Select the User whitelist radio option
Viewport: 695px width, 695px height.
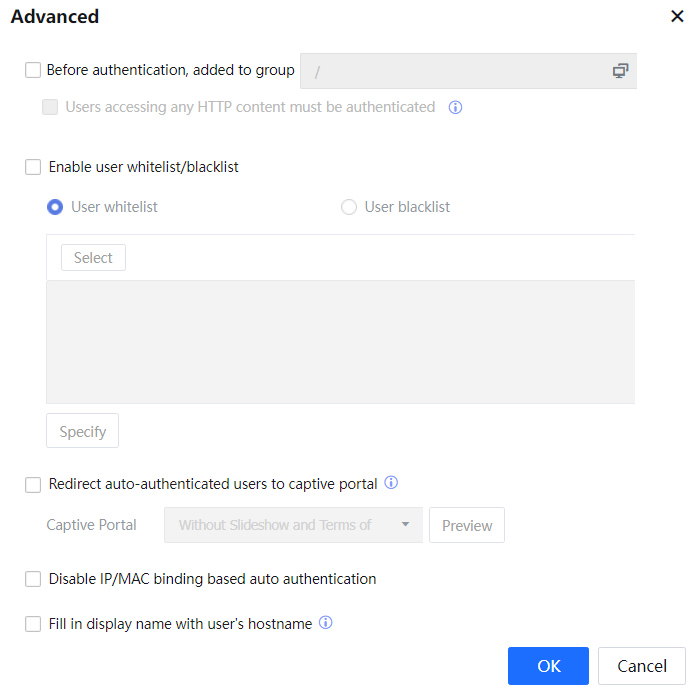click(x=56, y=207)
